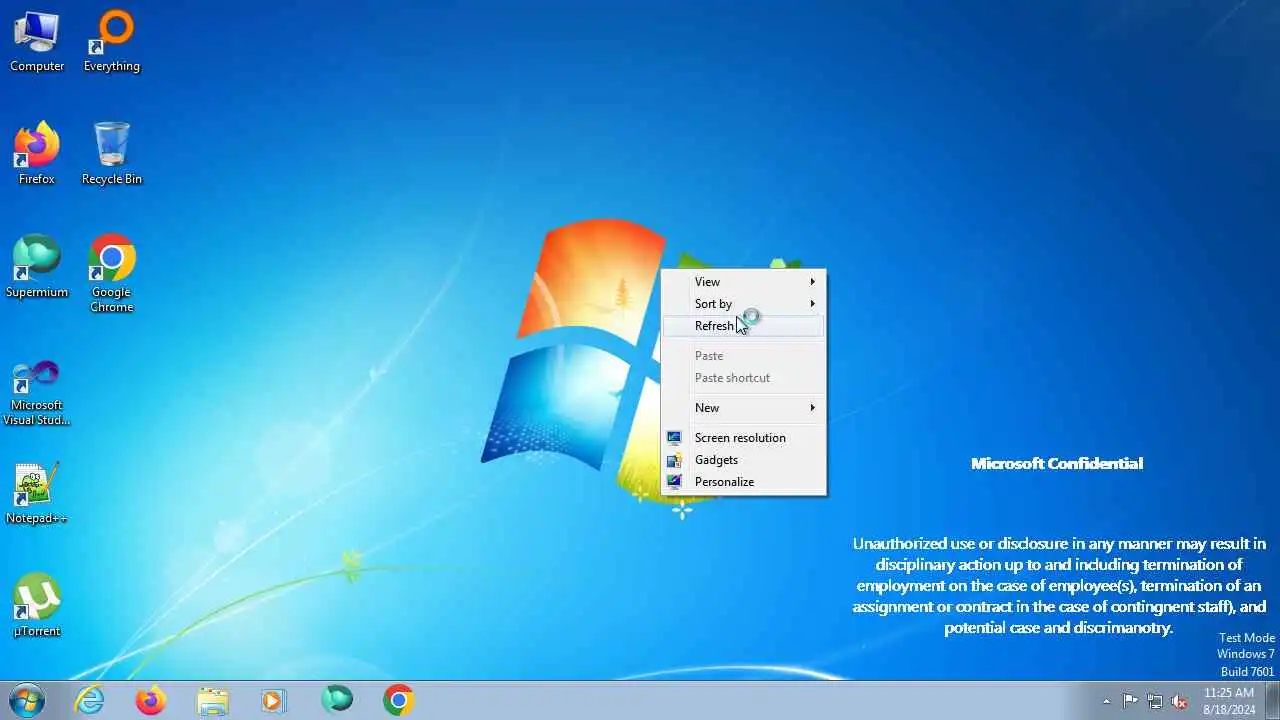The image size is (1280, 720).
Task: Open the Sort by submenu
Action: (x=744, y=304)
